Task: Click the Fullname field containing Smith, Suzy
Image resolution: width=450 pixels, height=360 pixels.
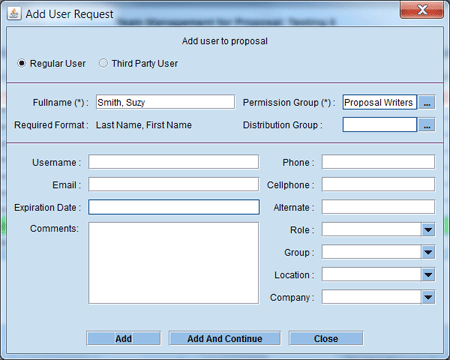Action: point(165,102)
